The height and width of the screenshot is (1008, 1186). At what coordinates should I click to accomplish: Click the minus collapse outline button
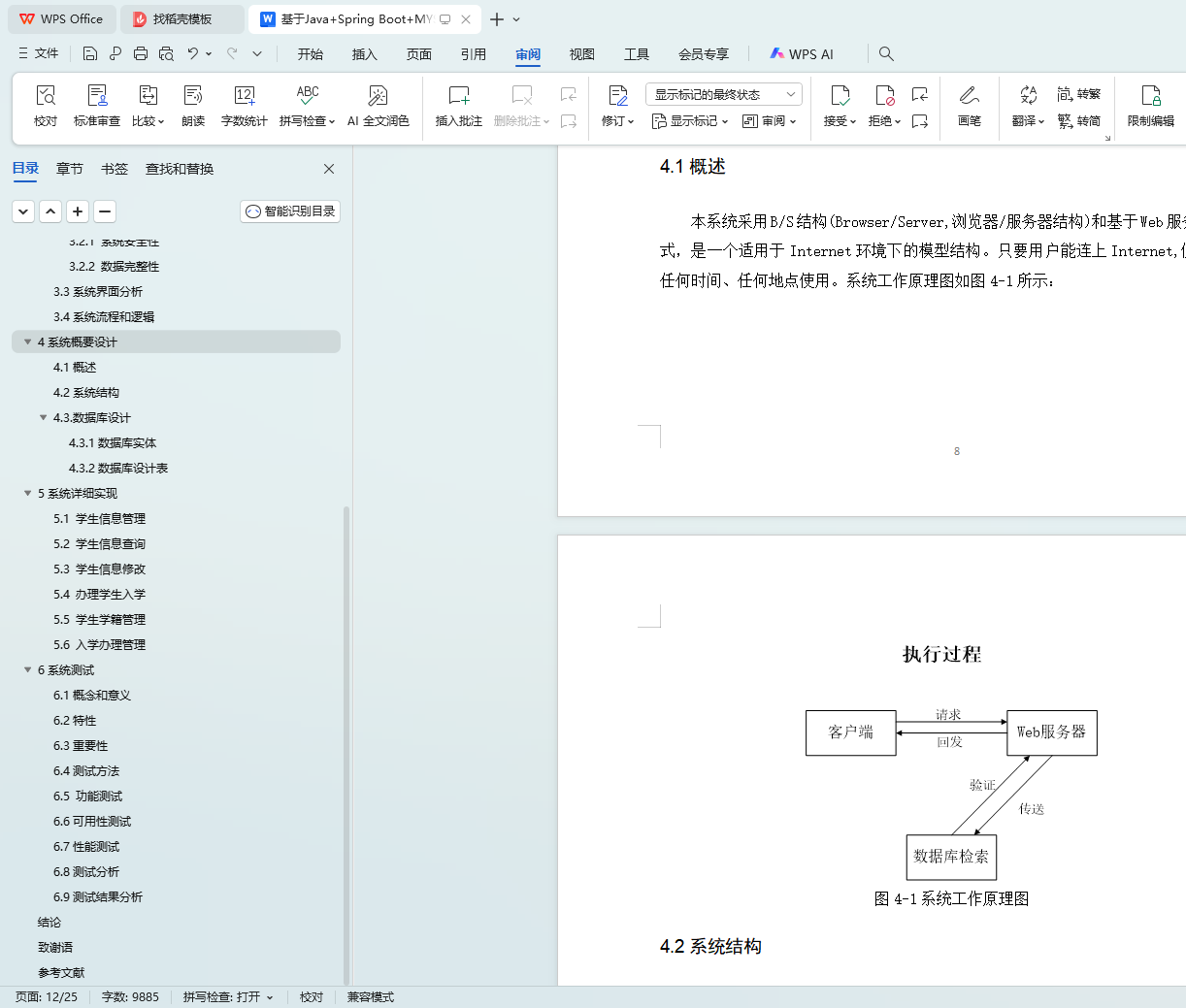pos(105,211)
